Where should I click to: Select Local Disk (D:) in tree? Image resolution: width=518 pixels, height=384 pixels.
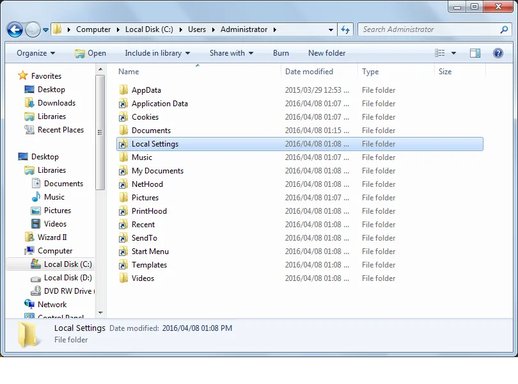[x=61, y=278]
